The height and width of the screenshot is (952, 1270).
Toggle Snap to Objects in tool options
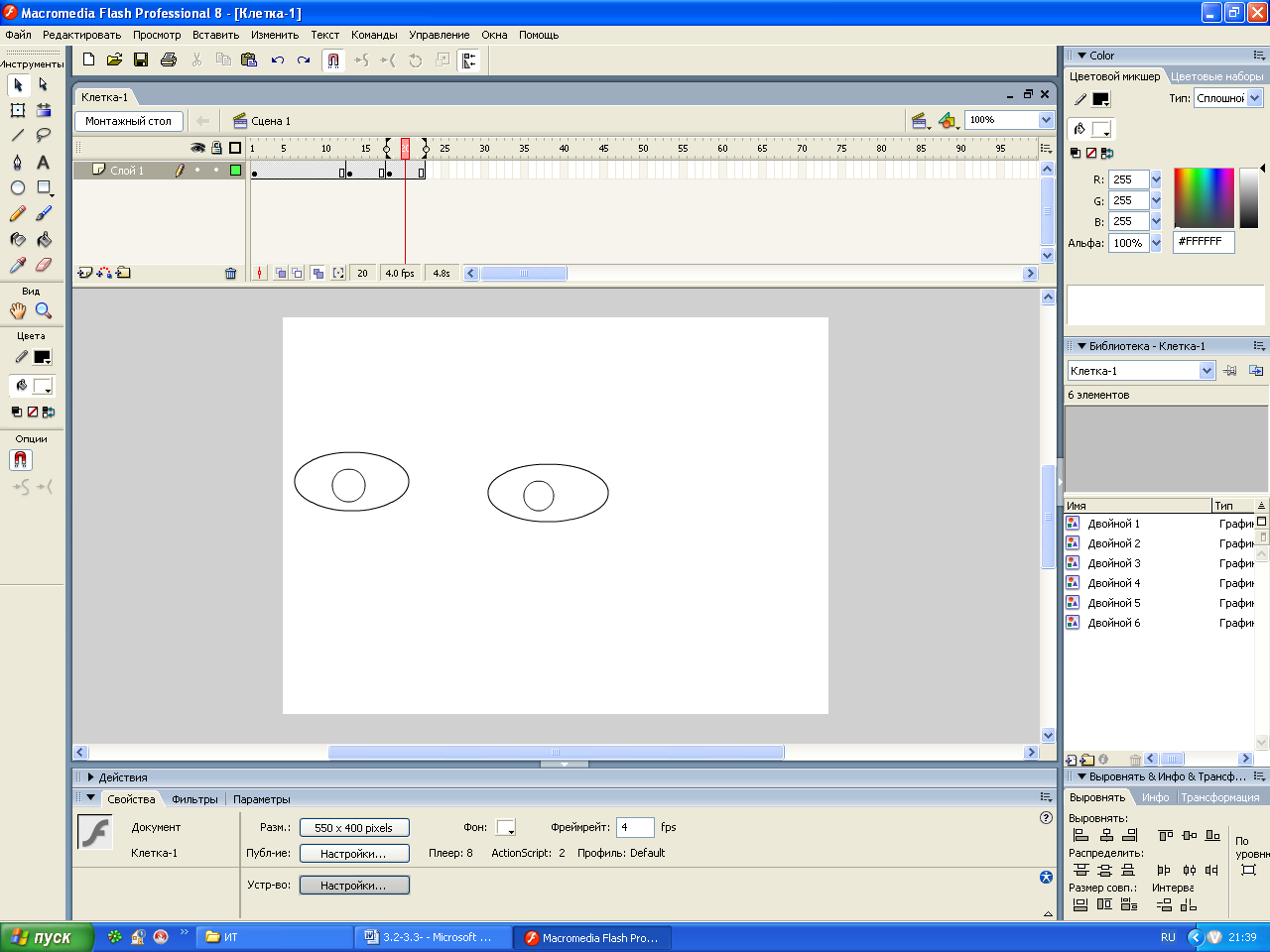point(21,460)
